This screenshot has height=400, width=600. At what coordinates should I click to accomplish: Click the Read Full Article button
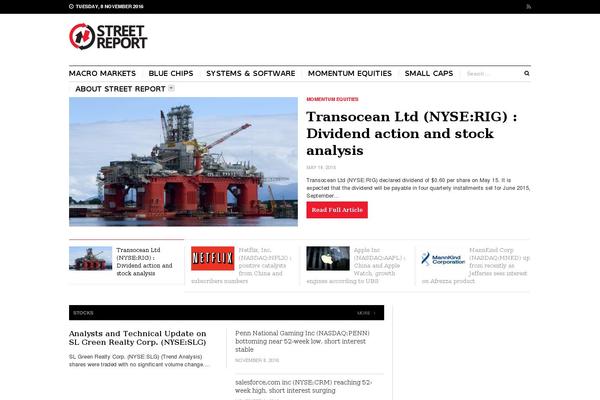tap(337, 210)
